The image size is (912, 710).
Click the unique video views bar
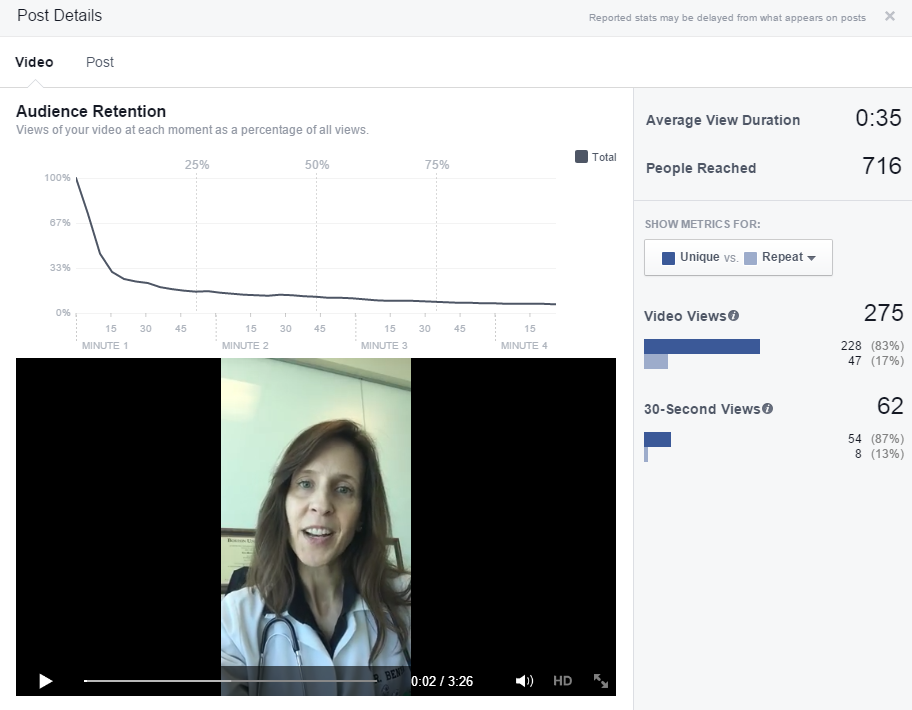pyautogui.click(x=702, y=346)
